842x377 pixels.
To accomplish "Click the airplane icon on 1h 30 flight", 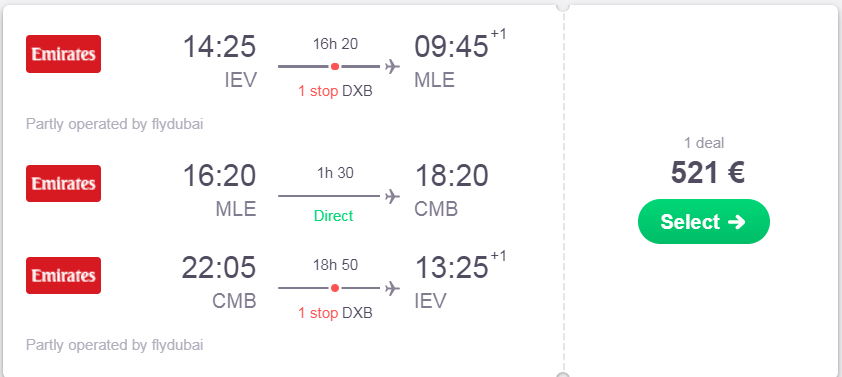I will [x=393, y=197].
